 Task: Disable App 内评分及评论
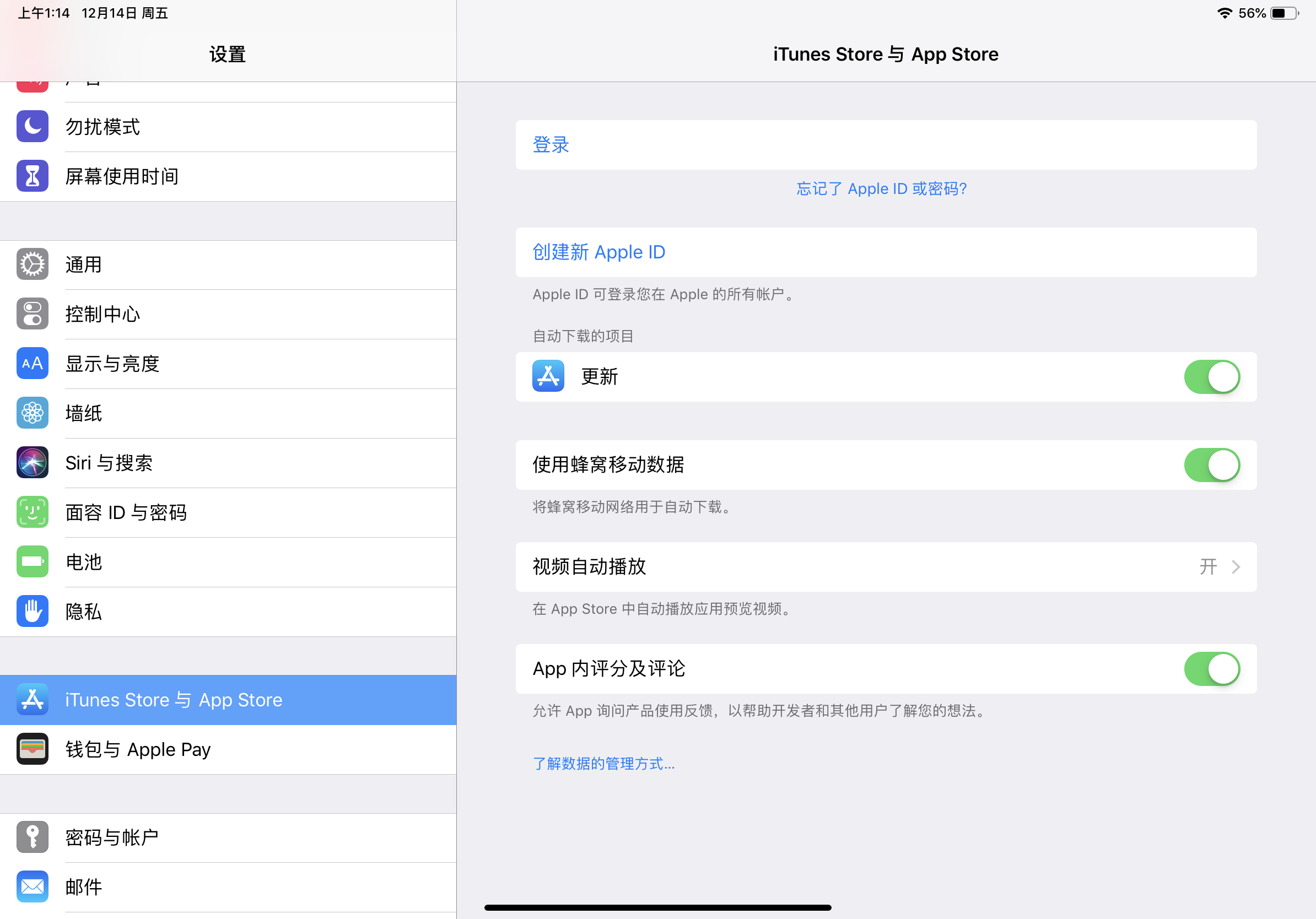(x=1212, y=669)
